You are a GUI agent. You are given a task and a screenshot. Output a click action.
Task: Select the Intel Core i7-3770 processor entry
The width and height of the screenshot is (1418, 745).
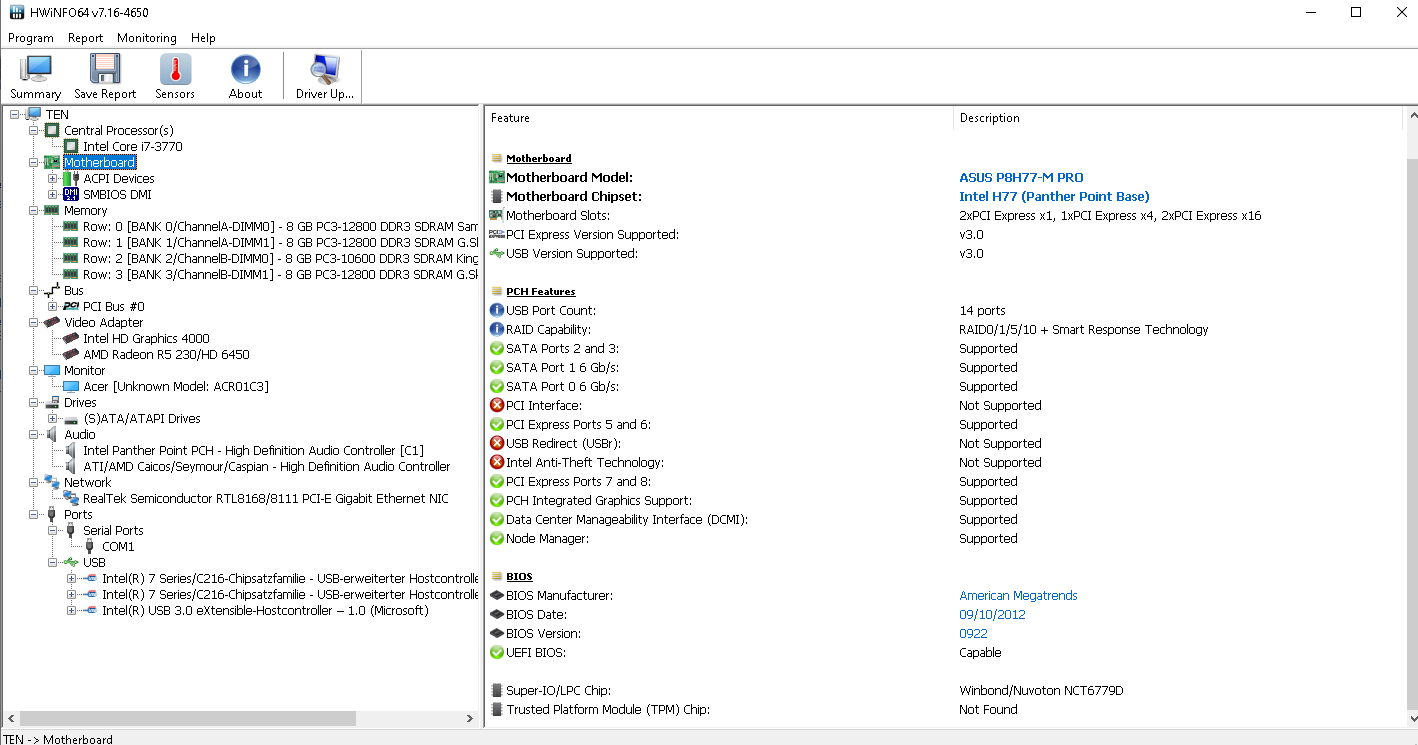point(132,147)
